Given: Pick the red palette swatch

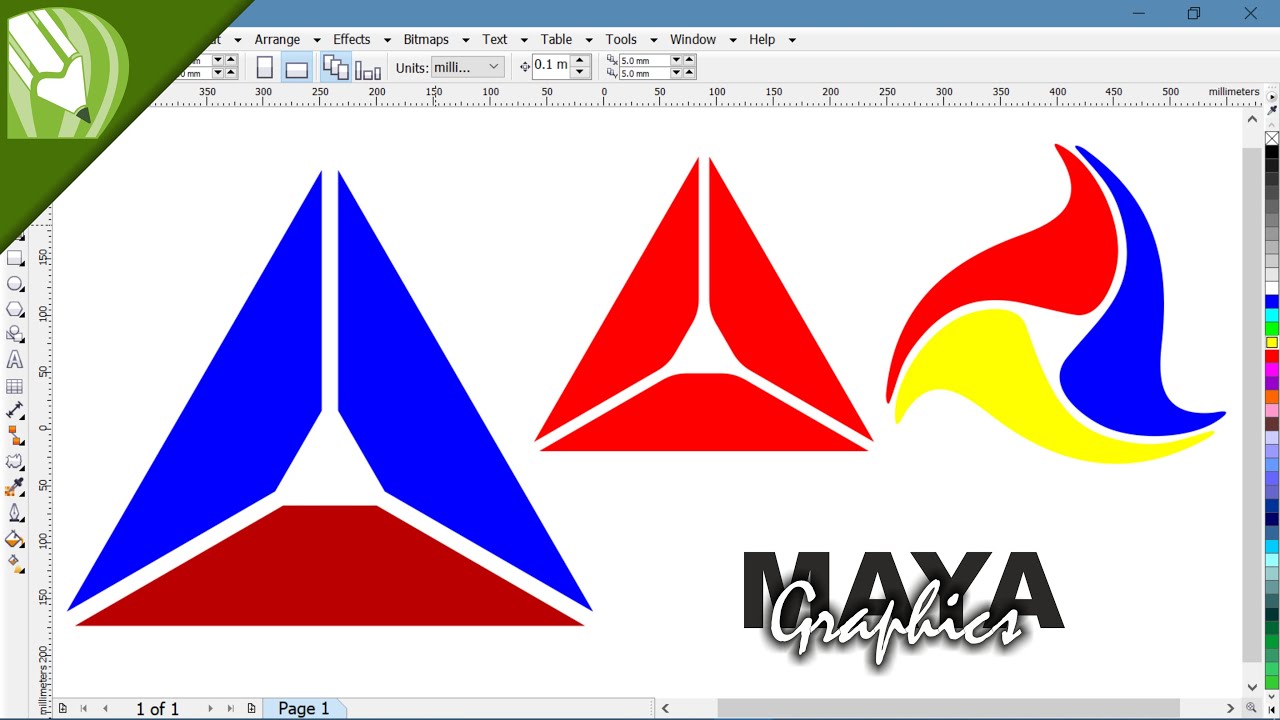Looking at the screenshot, I should pos(1272,356).
